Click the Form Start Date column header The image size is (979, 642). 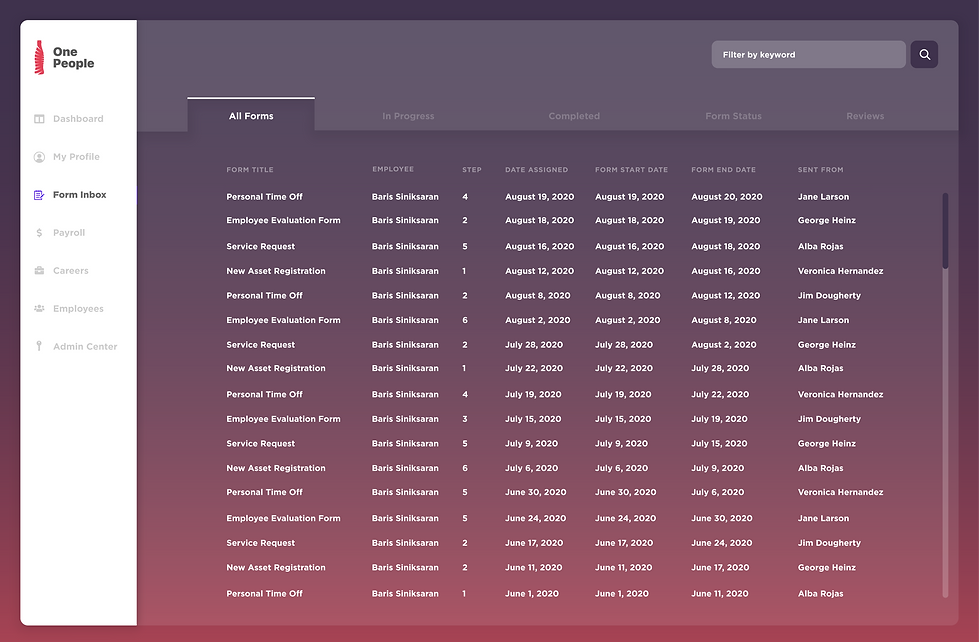[631, 170]
